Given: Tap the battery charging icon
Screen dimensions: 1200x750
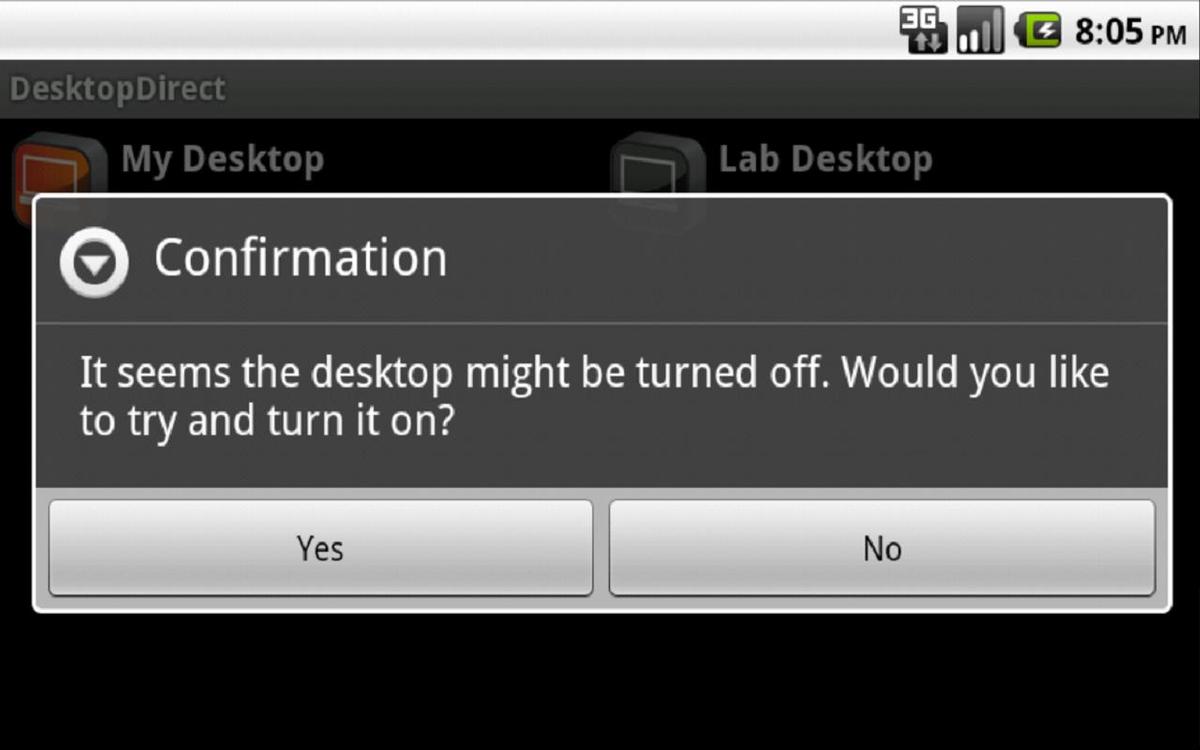Looking at the screenshot, I should click(1037, 30).
